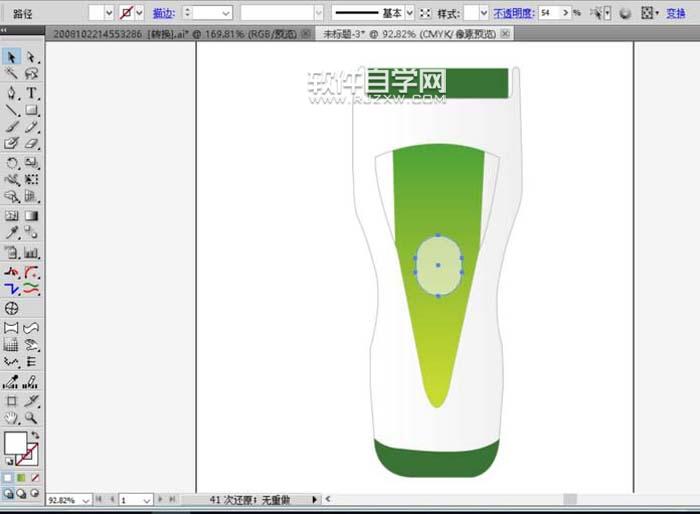Select the Magic Wand tool
This screenshot has height=514, width=700.
click(x=12, y=74)
